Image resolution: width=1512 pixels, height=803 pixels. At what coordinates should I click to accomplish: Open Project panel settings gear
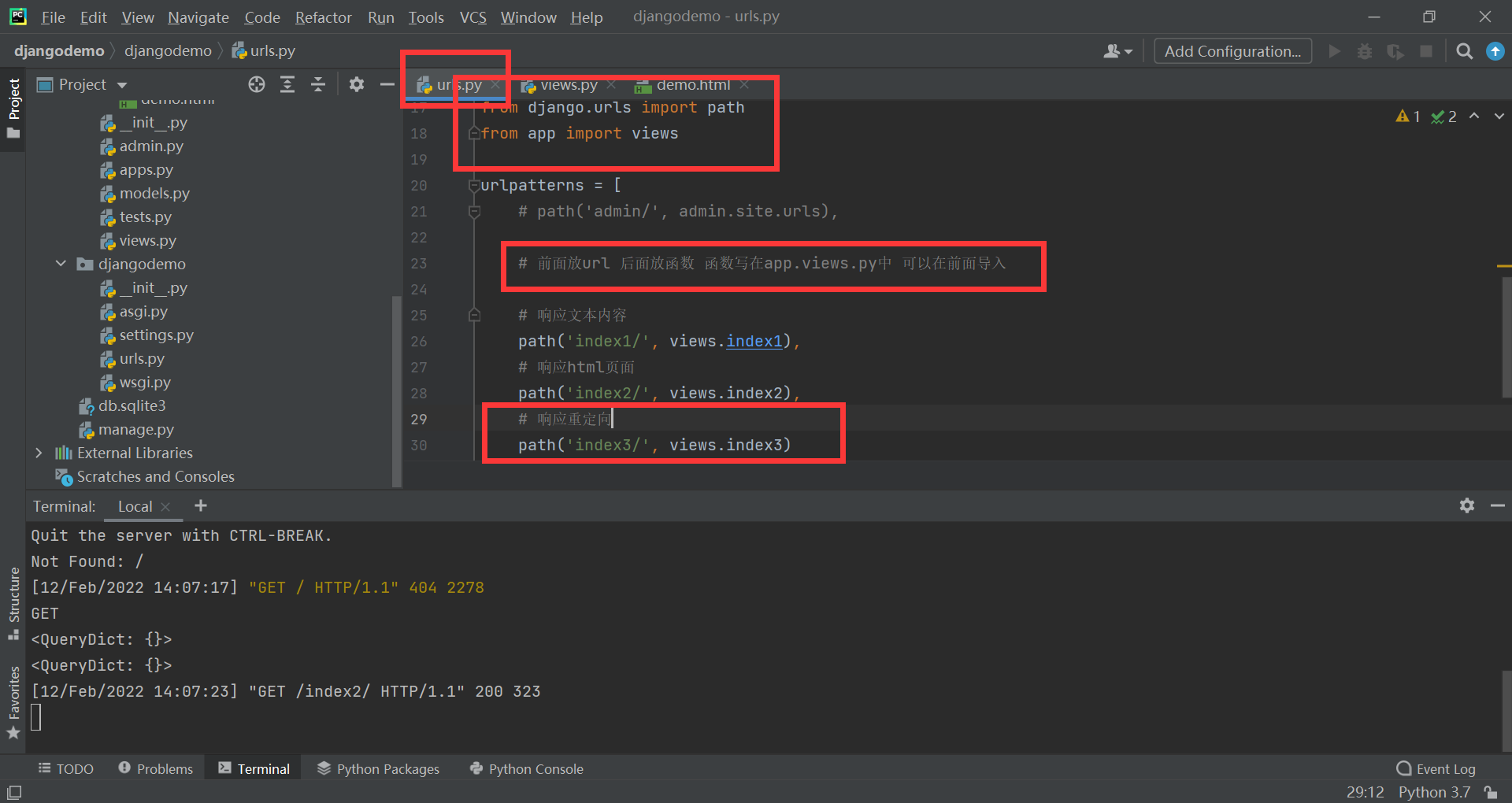tap(357, 84)
